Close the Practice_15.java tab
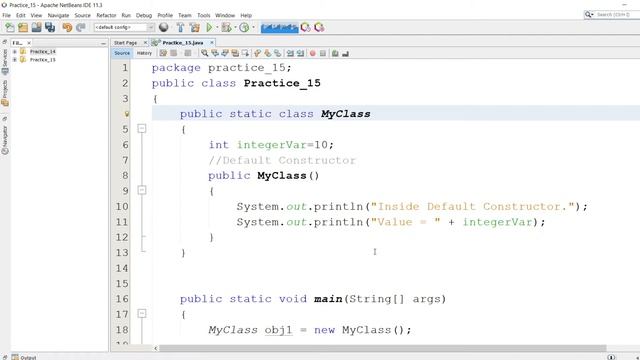640x360 pixels. 212,42
